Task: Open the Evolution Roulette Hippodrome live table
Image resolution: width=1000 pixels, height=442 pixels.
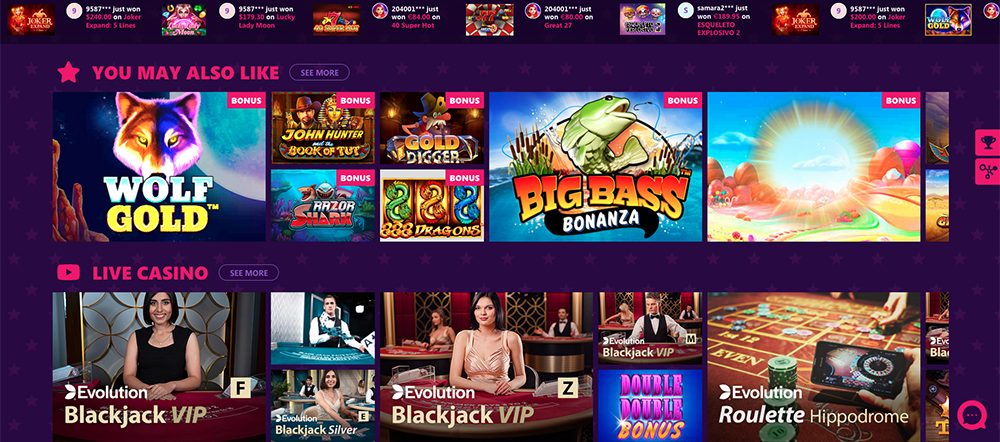Action: coord(814,367)
